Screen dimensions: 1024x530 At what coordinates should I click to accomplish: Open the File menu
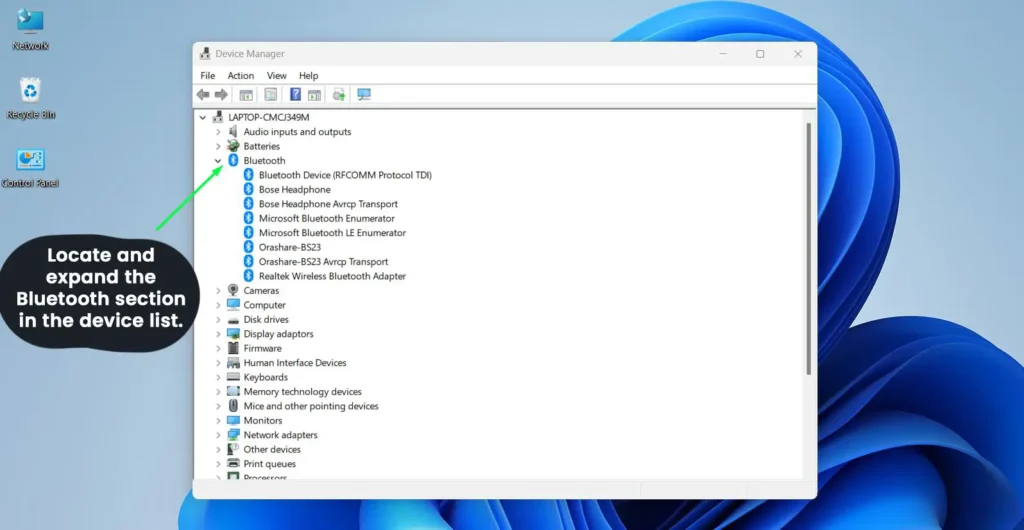point(208,76)
